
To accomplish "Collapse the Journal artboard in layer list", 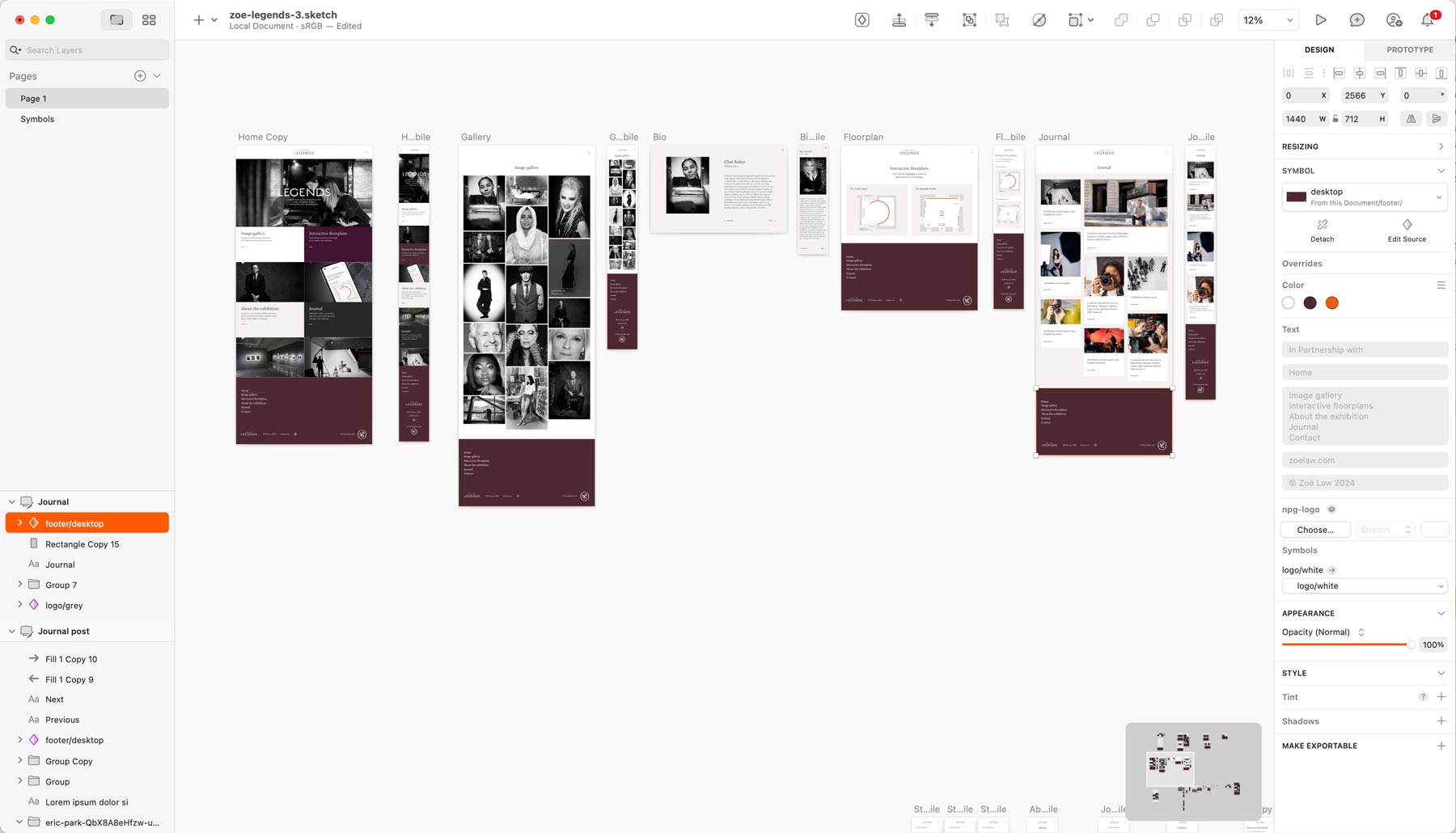I will pos(12,502).
